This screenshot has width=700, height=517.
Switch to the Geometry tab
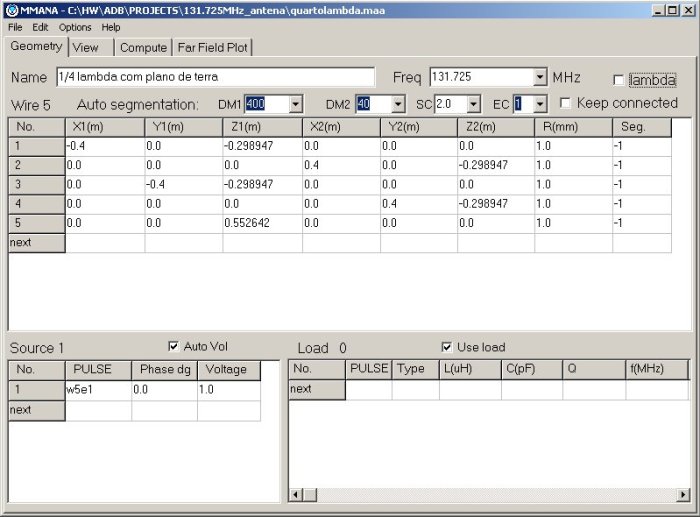pos(37,46)
